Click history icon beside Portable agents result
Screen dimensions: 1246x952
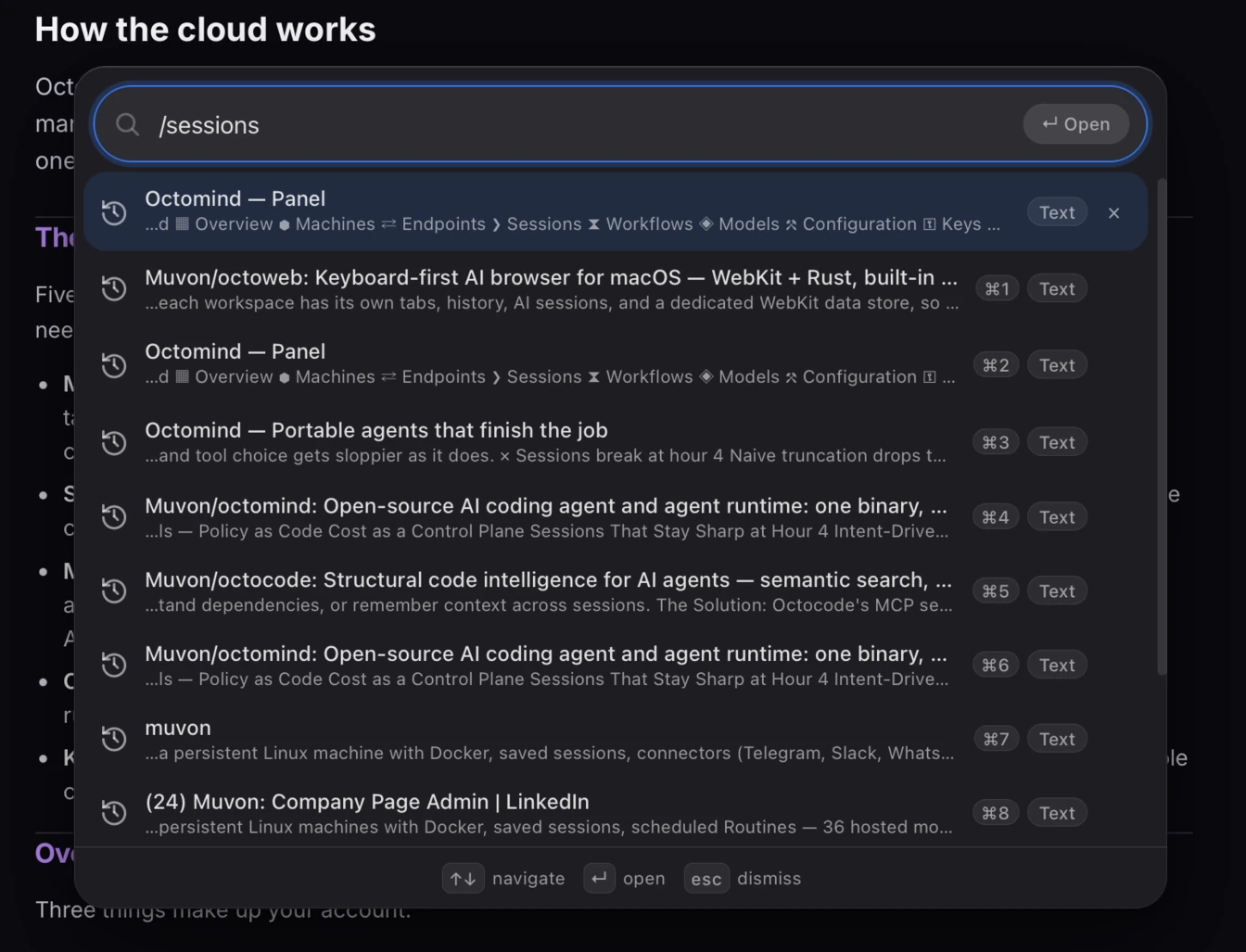(114, 442)
